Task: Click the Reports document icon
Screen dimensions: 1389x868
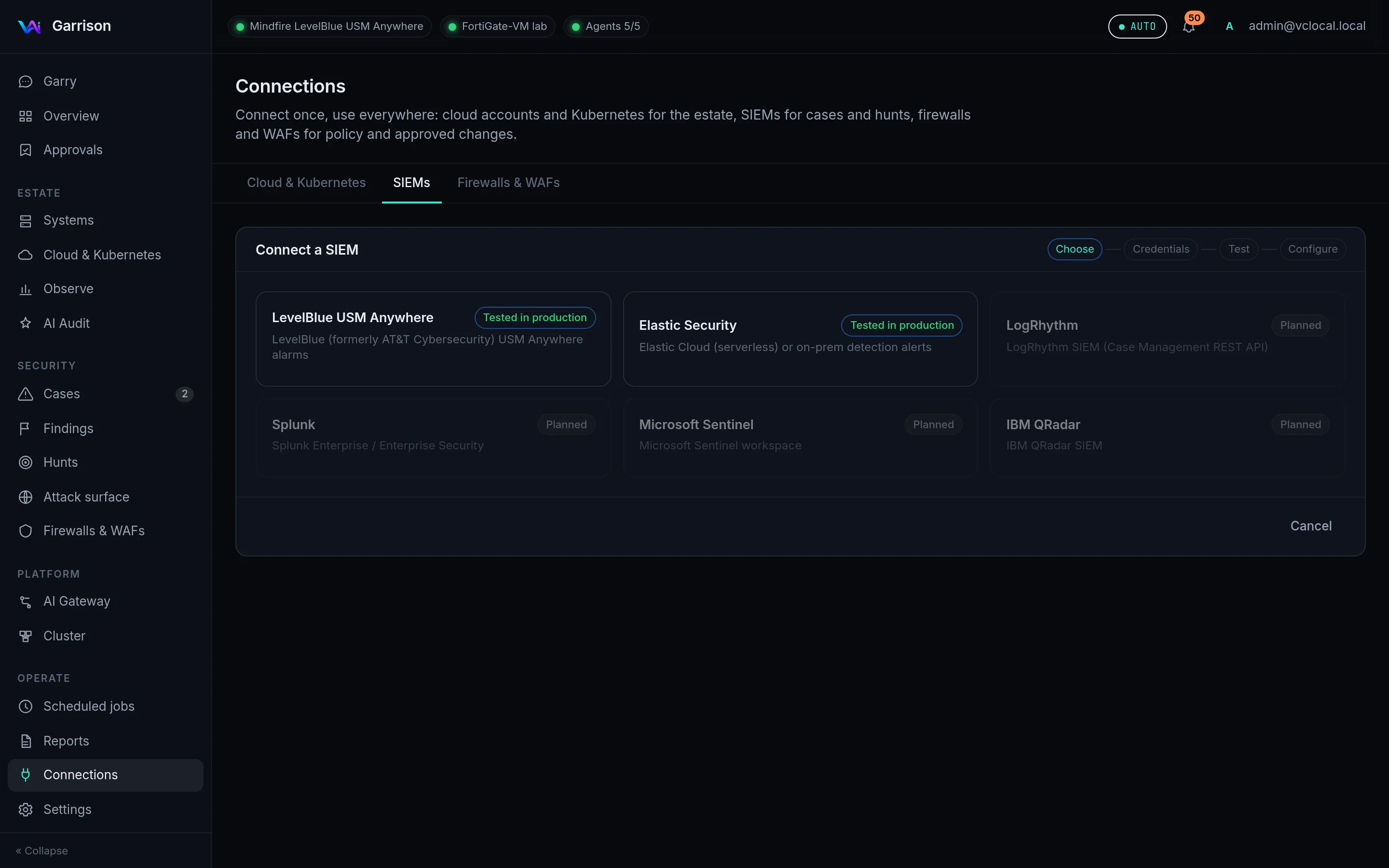Action: [x=25, y=741]
